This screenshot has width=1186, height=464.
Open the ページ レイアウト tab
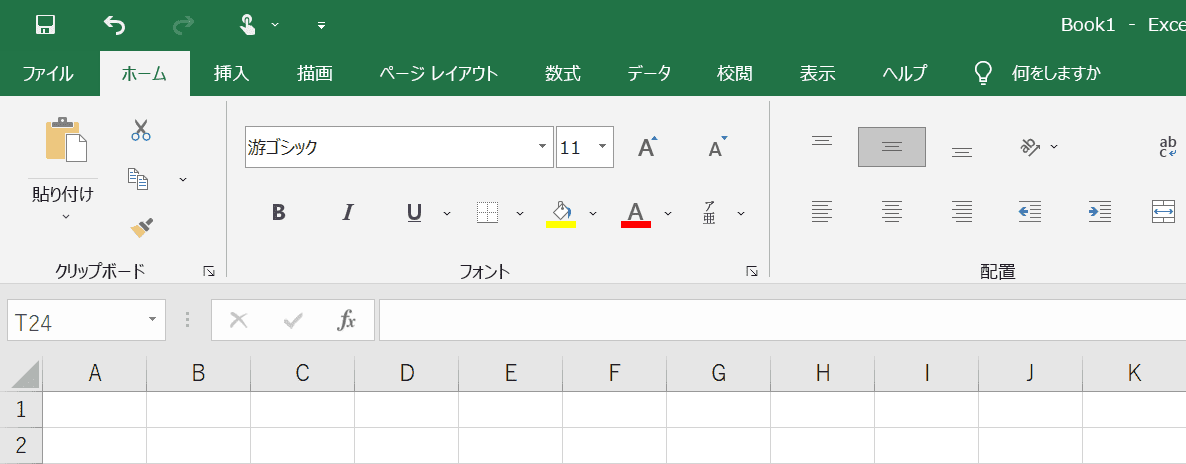[x=439, y=73]
